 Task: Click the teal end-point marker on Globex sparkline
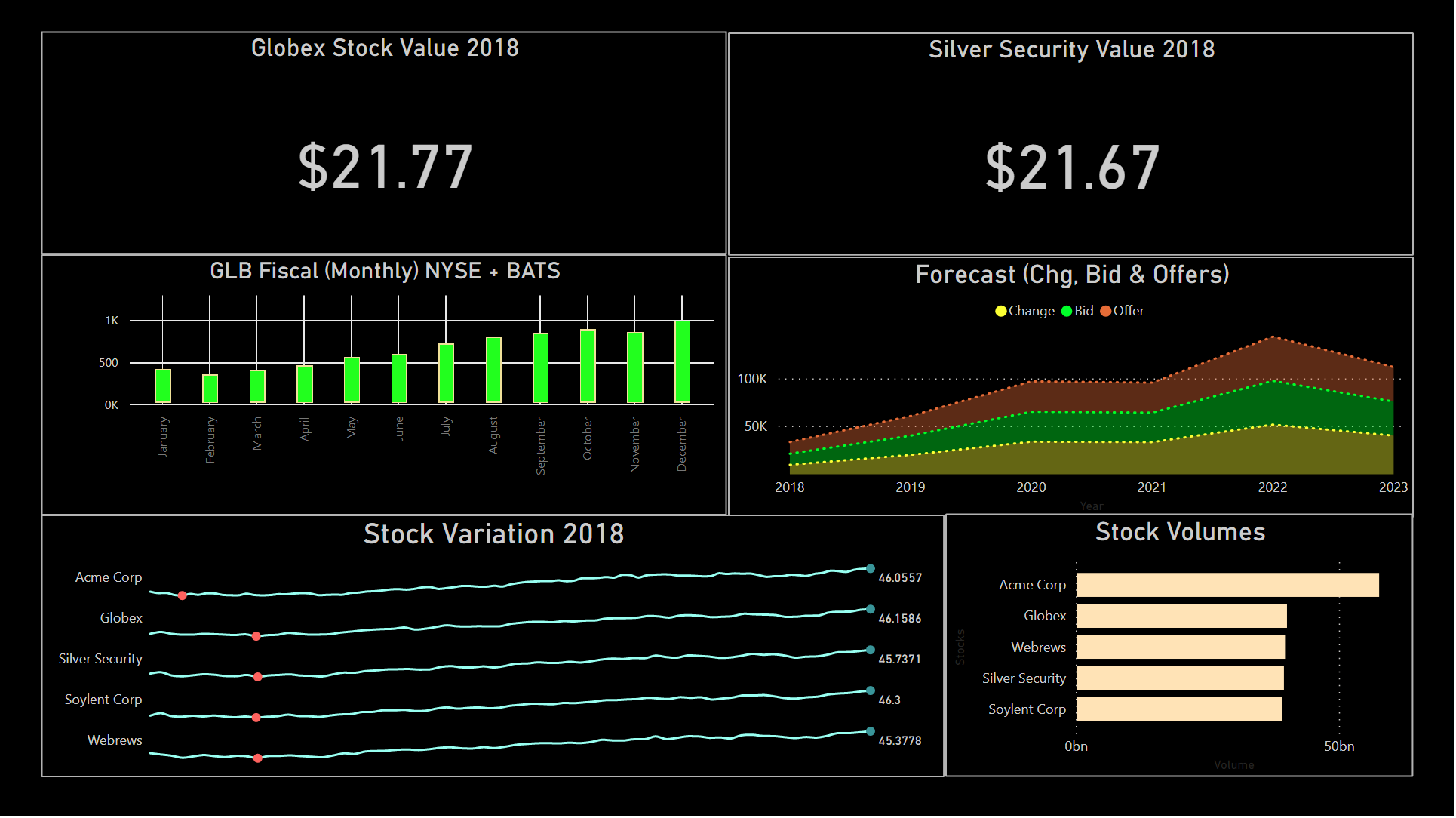tap(871, 609)
